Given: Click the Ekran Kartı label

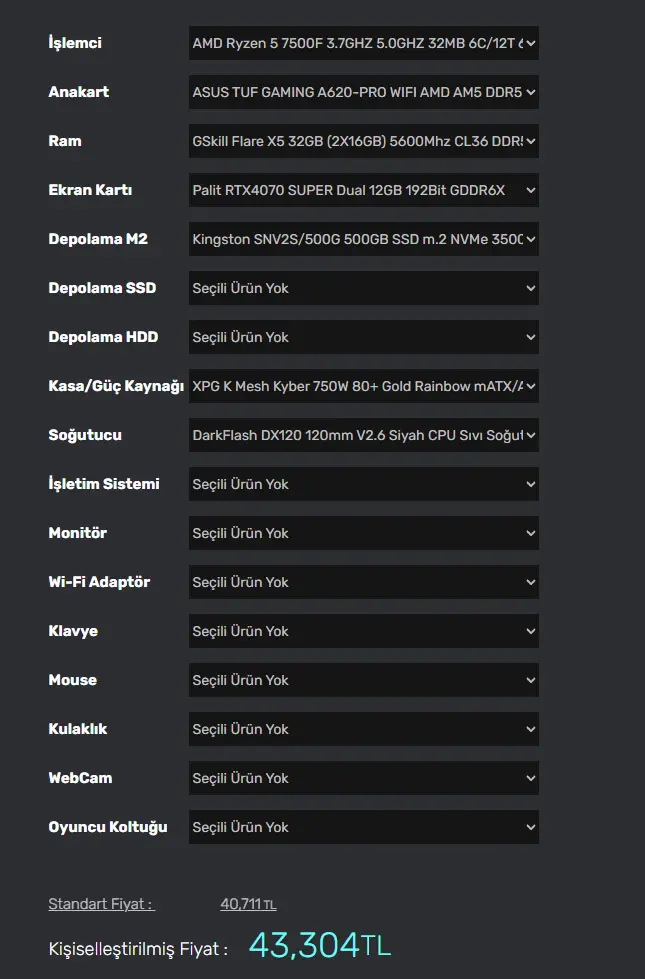Looking at the screenshot, I should coord(90,190).
